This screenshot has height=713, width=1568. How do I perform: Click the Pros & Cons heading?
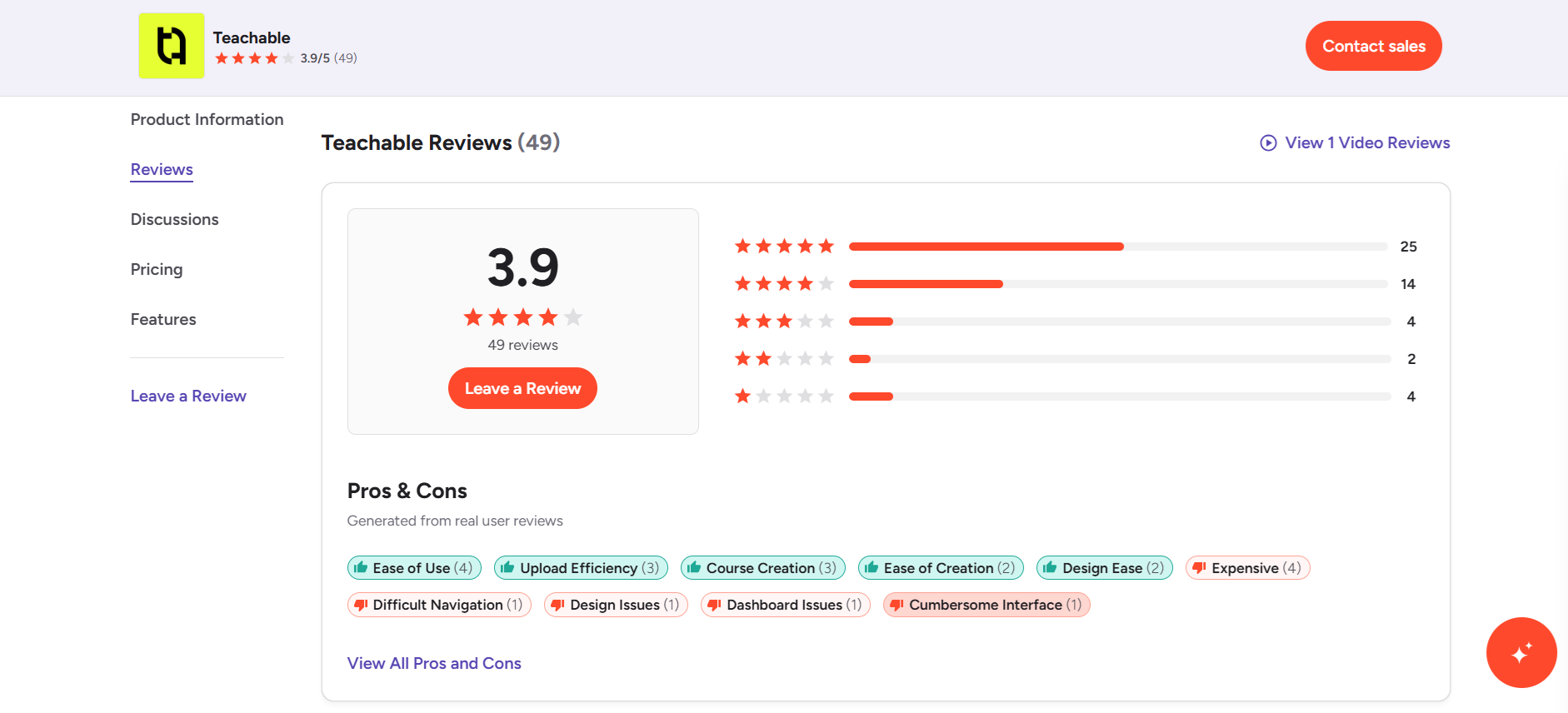pyautogui.click(x=407, y=491)
